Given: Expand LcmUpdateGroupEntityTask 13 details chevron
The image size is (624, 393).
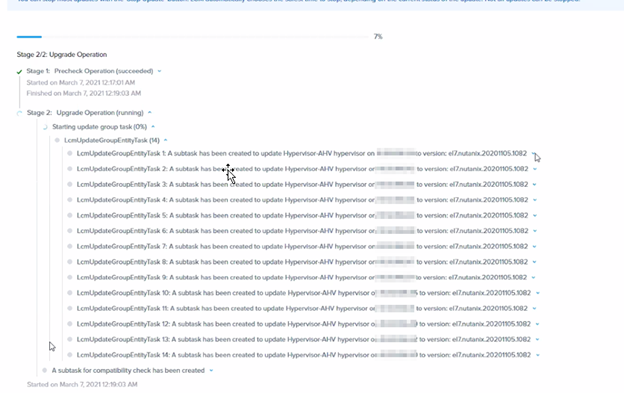Looking at the screenshot, I should tap(537, 340).
